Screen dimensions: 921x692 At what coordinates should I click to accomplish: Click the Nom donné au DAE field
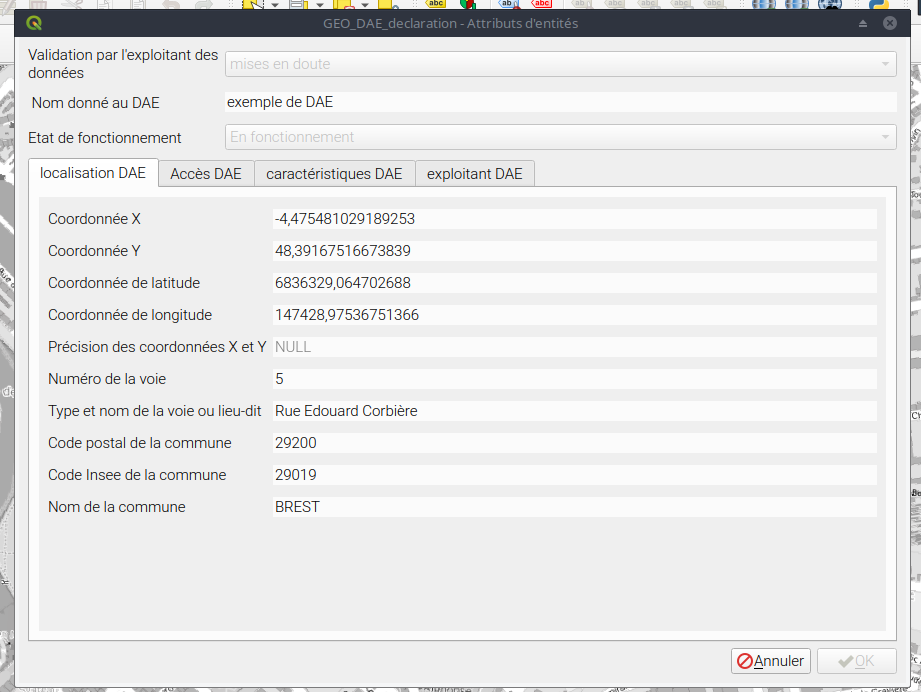(560, 102)
